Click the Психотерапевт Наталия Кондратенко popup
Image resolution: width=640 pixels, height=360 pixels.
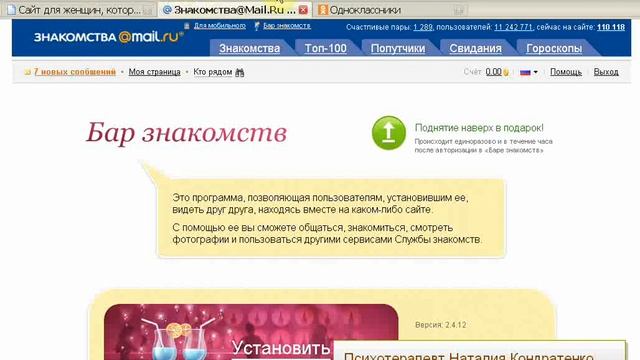pyautogui.click(x=480, y=351)
